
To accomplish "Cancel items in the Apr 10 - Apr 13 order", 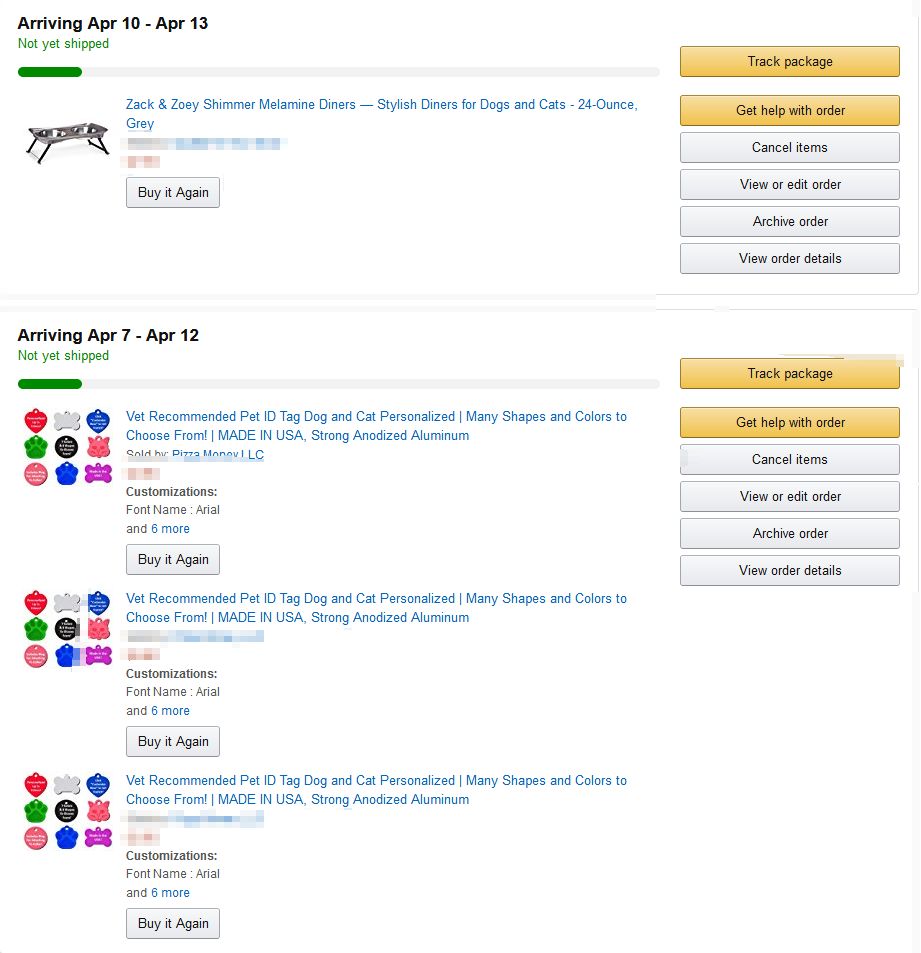I will point(790,148).
